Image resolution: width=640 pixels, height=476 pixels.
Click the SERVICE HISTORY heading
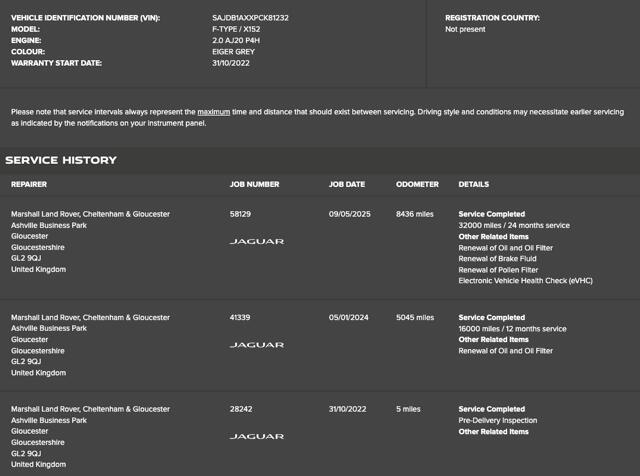coord(61,160)
